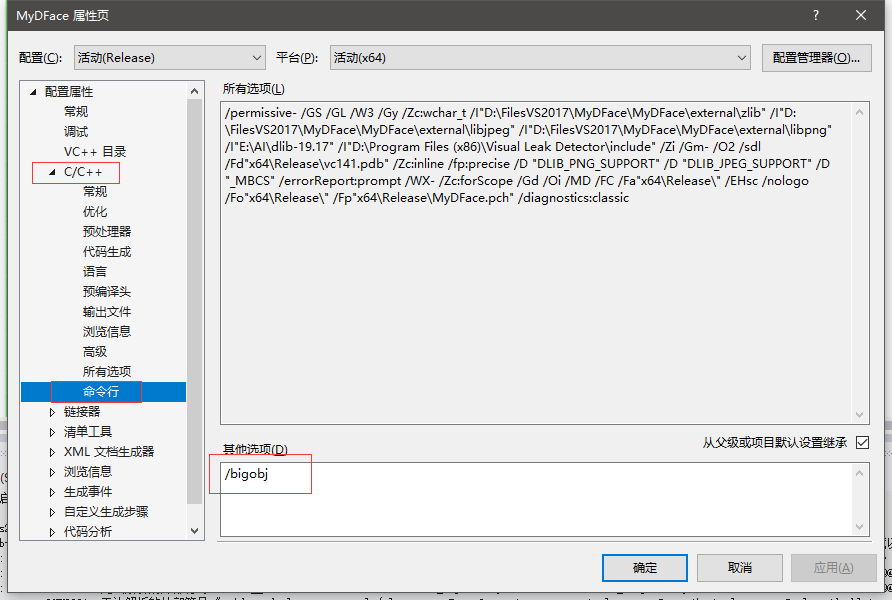Image resolution: width=892 pixels, height=600 pixels.
Task: Select the 高级 tree item
Action: (94, 351)
